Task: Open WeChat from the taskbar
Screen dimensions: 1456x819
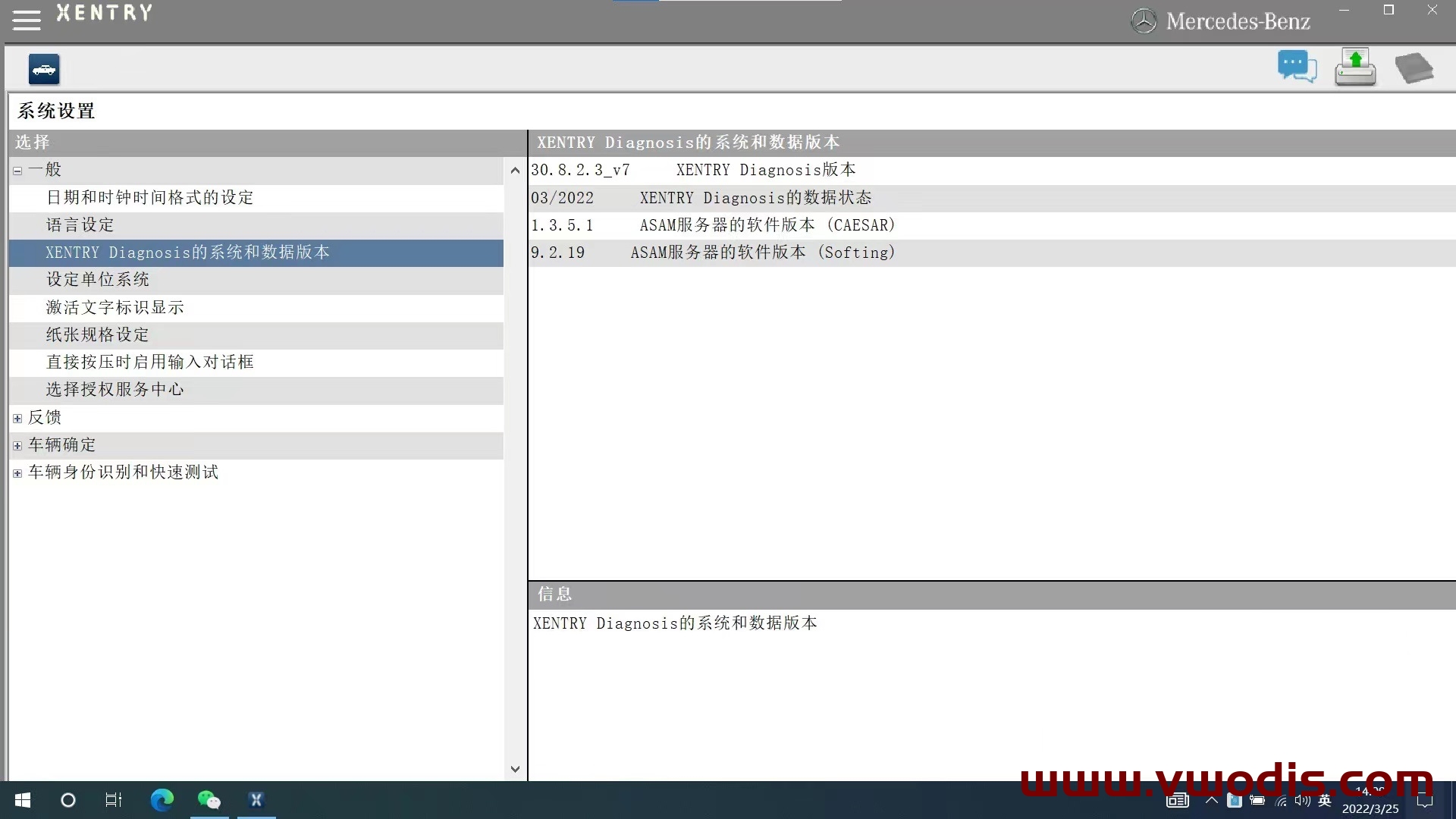Action: point(209,800)
